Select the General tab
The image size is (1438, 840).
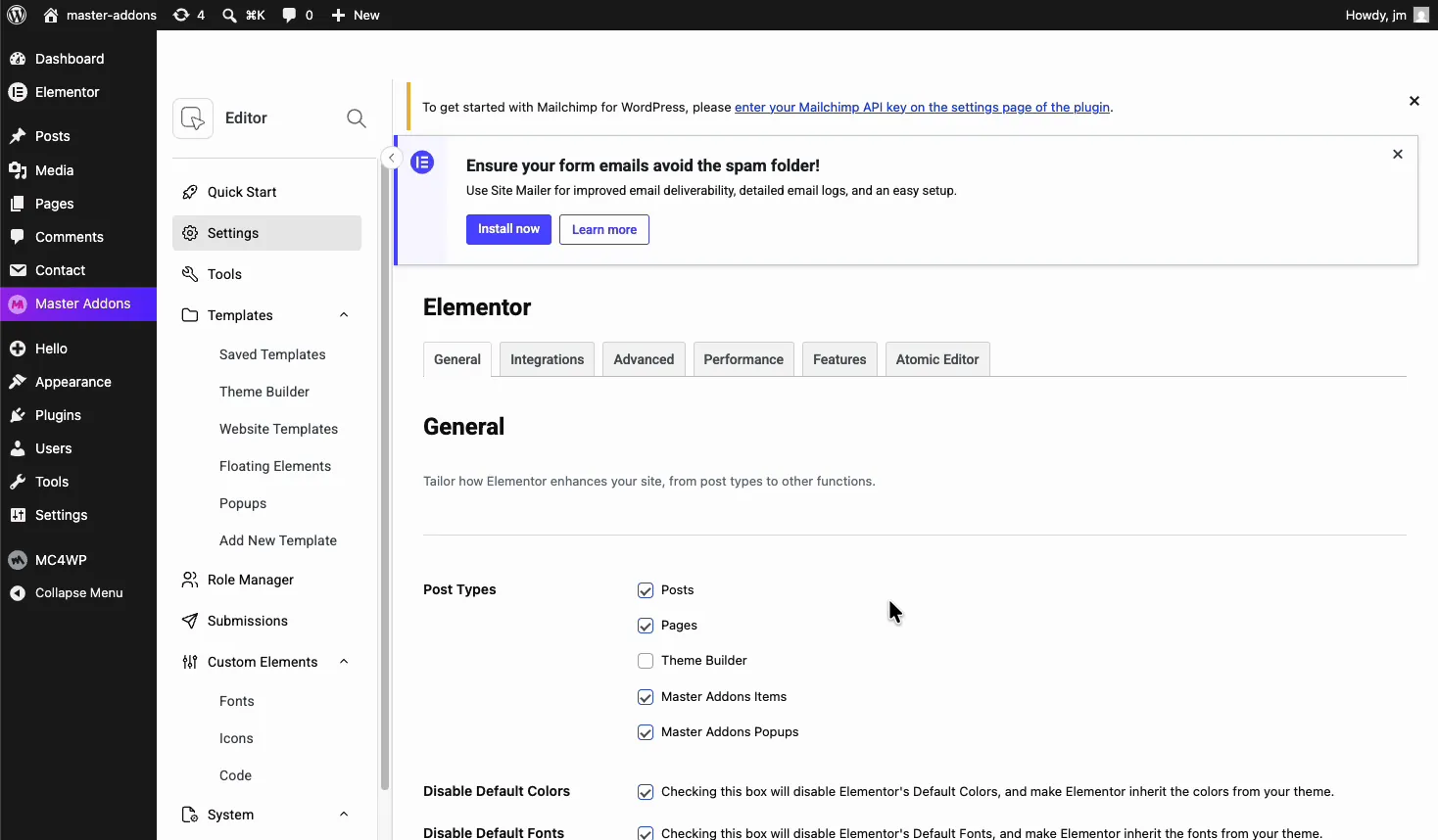457,359
